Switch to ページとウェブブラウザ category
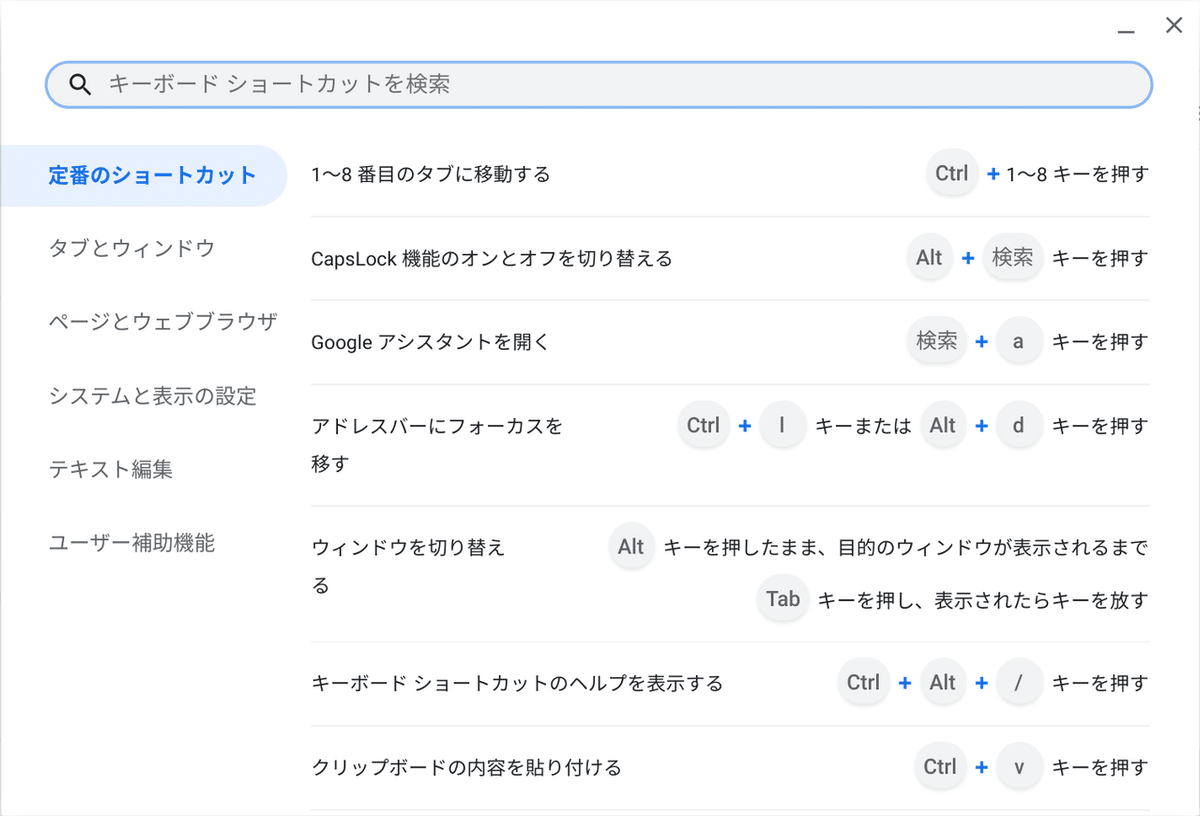This screenshot has height=816, width=1200. click(x=163, y=322)
